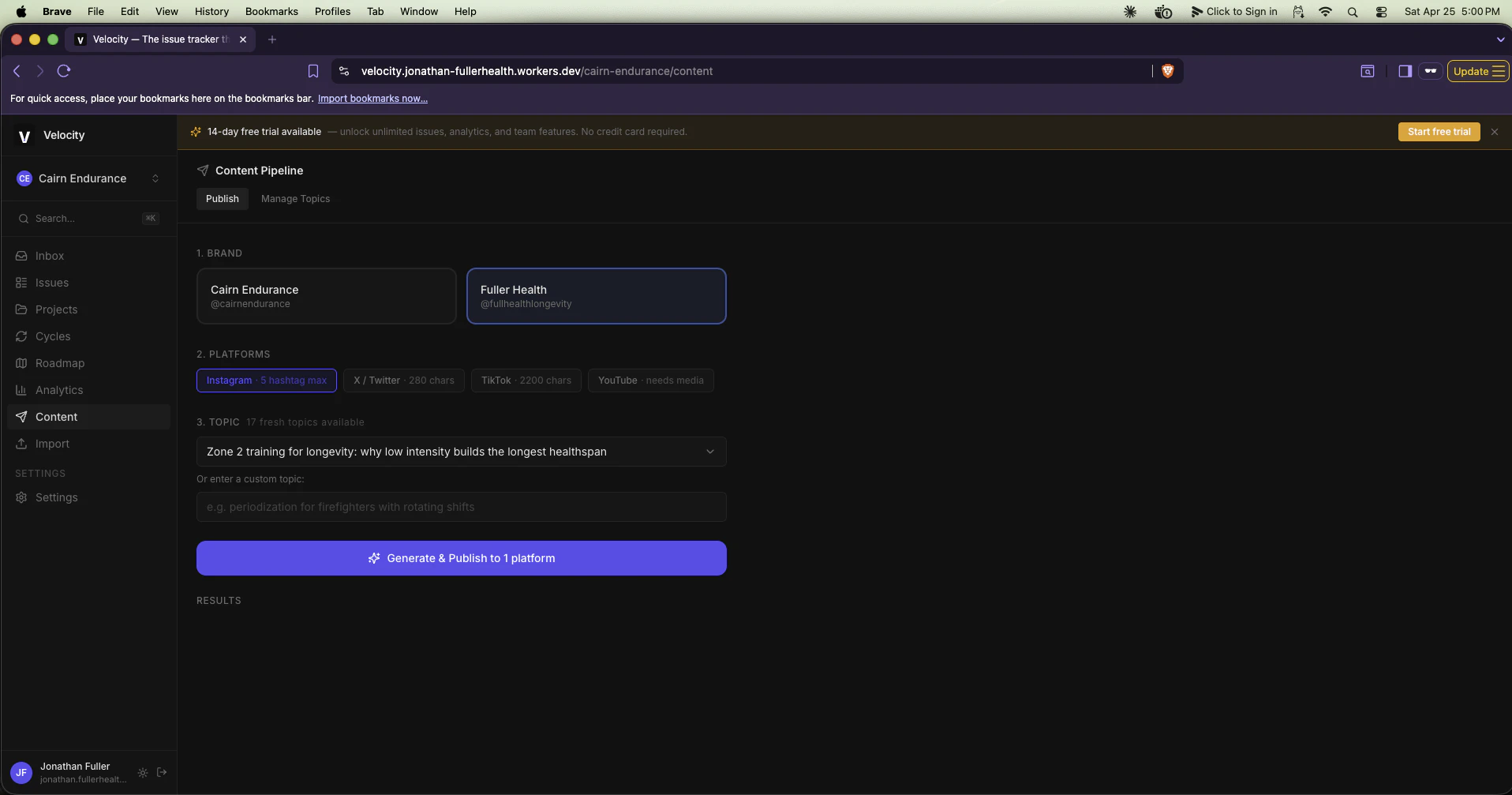The height and width of the screenshot is (795, 1512).
Task: Click the Wi-Fi status icon
Action: point(1326,12)
